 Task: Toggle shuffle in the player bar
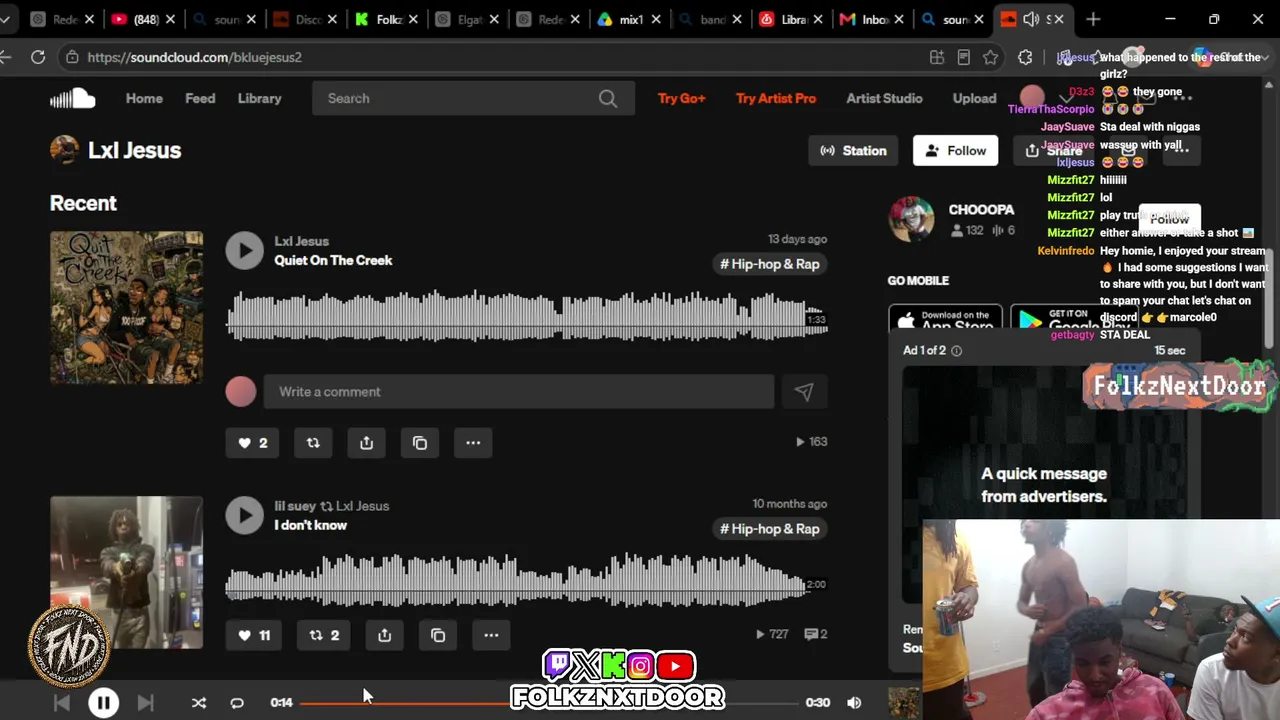tap(199, 703)
